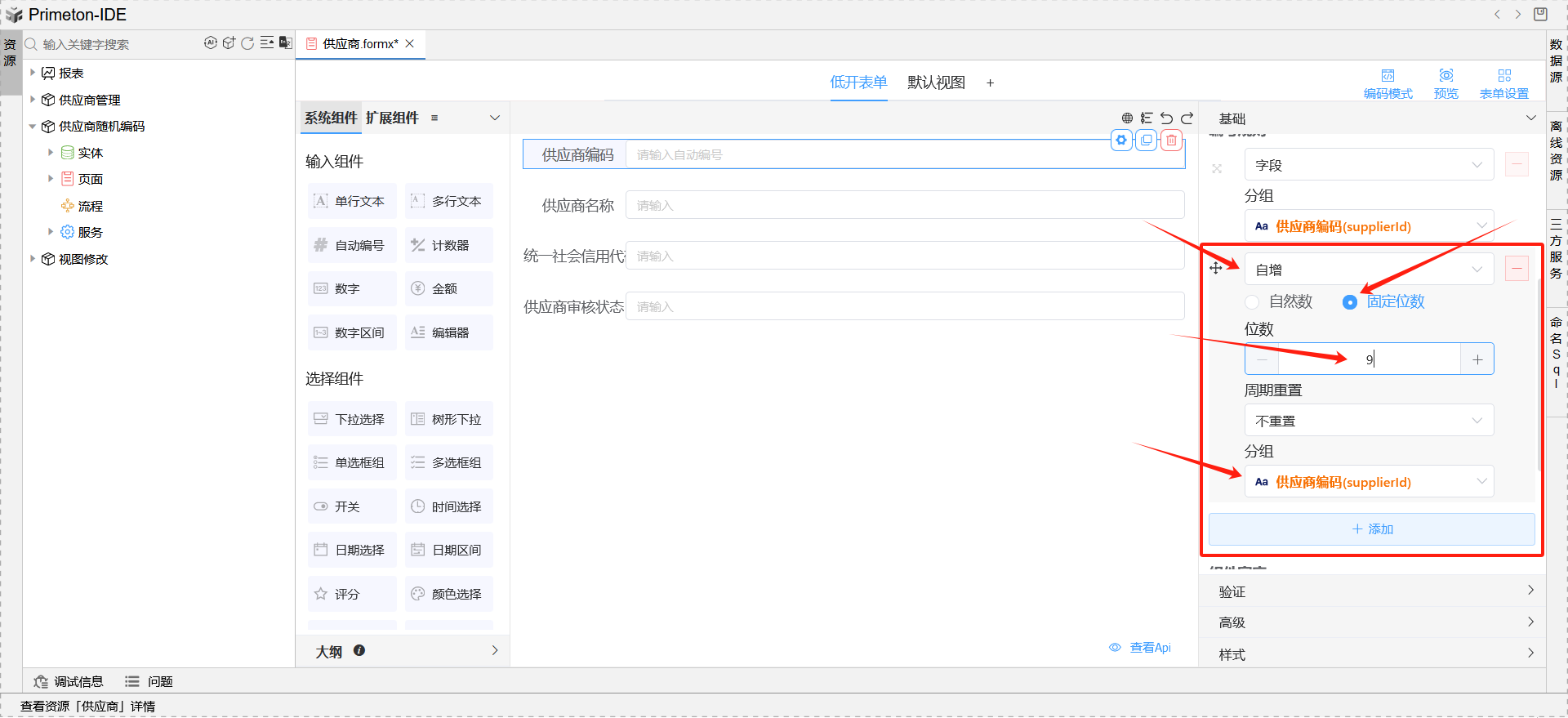Expand the 验证 section
Image resolution: width=1568 pixels, height=718 pixels.
coord(1372,591)
